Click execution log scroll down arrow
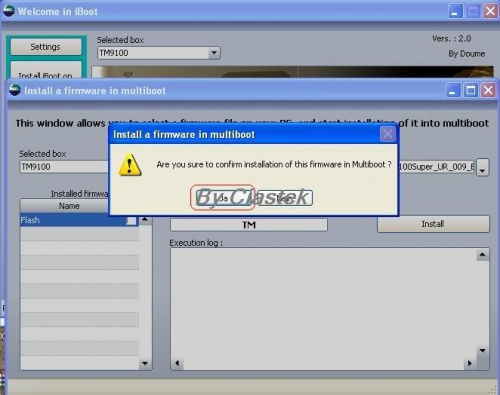 [x=482, y=350]
